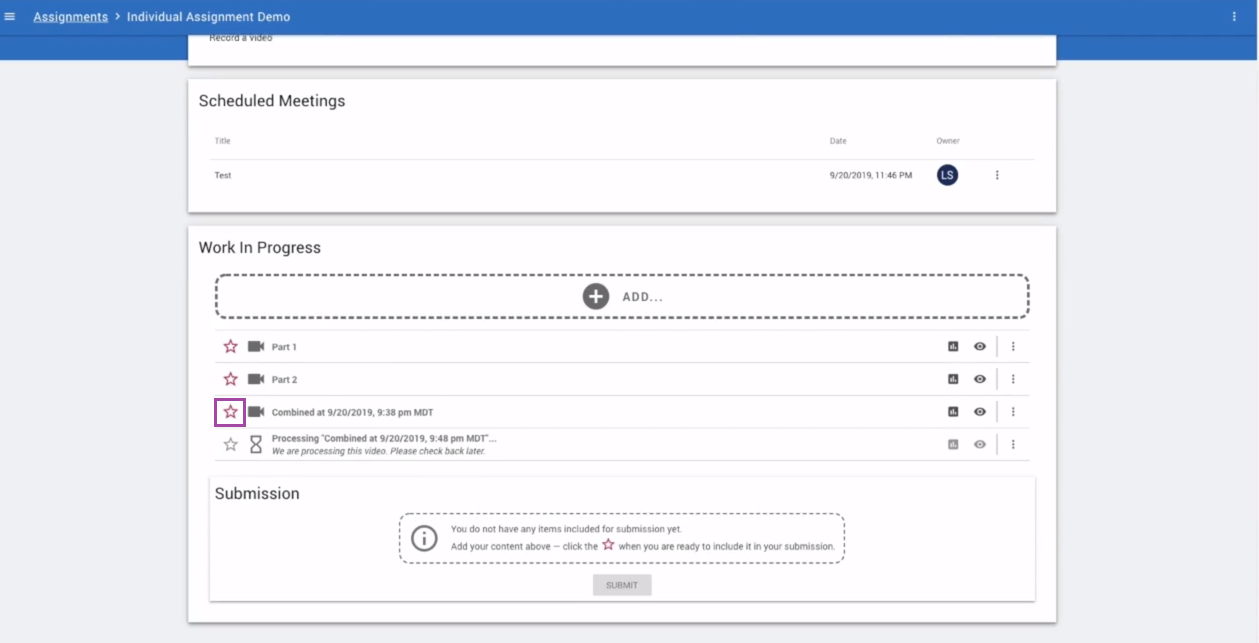Open the hamburger navigation menu
Screen dimensions: 1259x643
coord(10,17)
